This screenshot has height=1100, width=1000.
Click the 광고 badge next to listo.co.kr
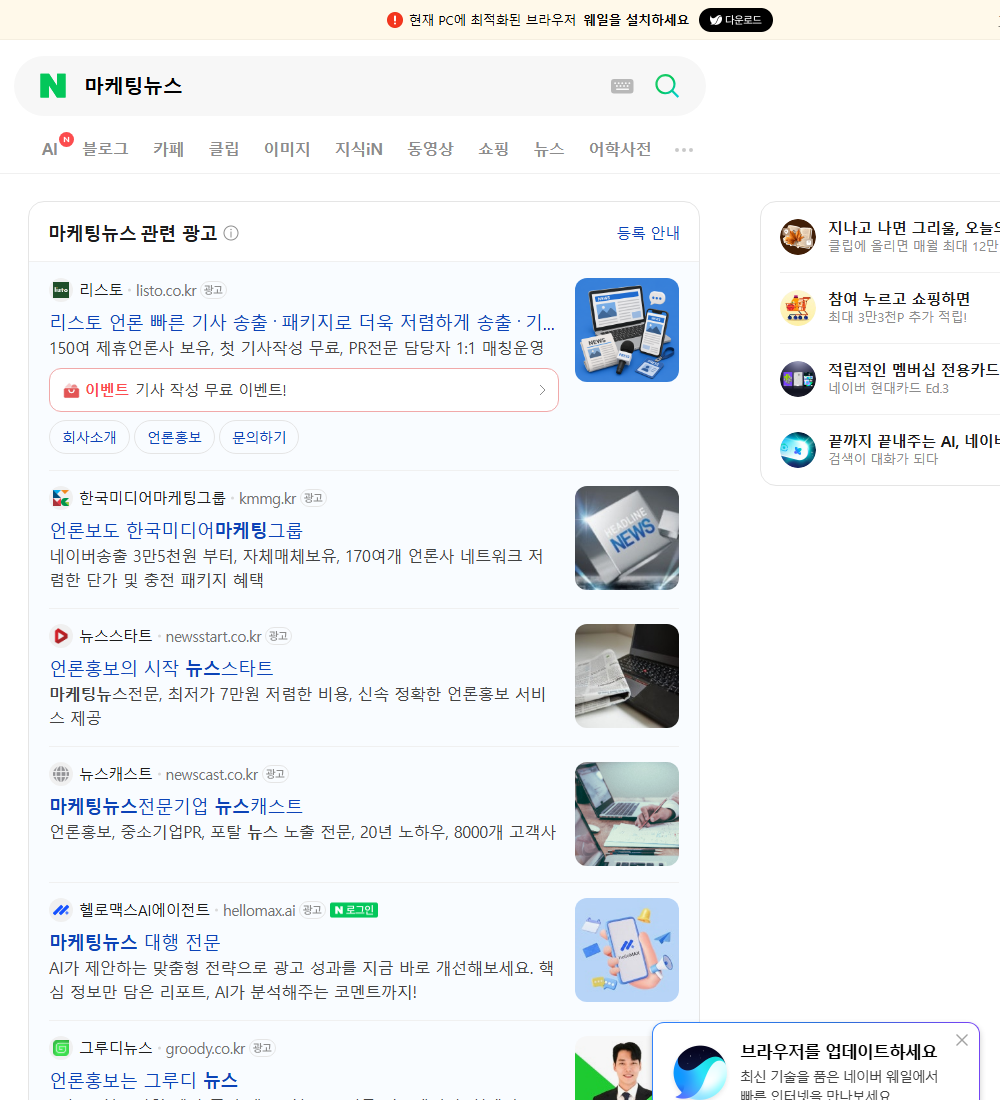[213, 290]
